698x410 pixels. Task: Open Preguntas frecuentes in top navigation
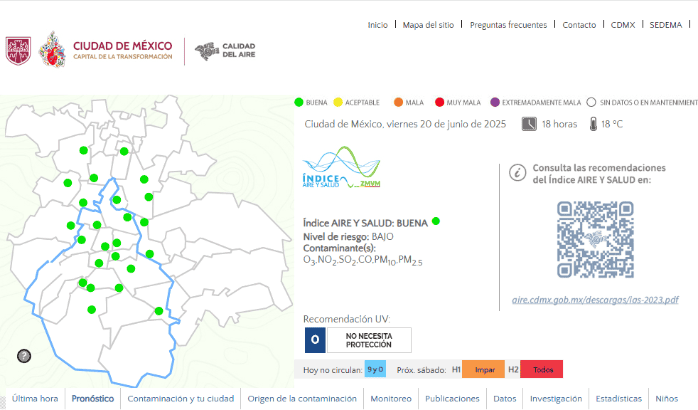click(508, 24)
